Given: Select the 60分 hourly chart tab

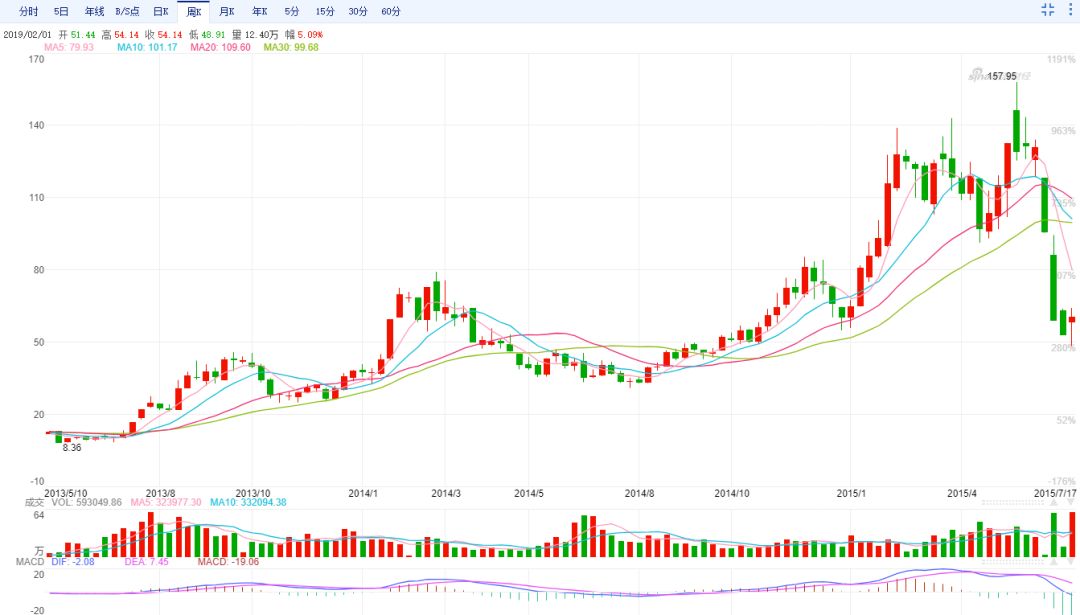Looking at the screenshot, I should pos(390,12).
